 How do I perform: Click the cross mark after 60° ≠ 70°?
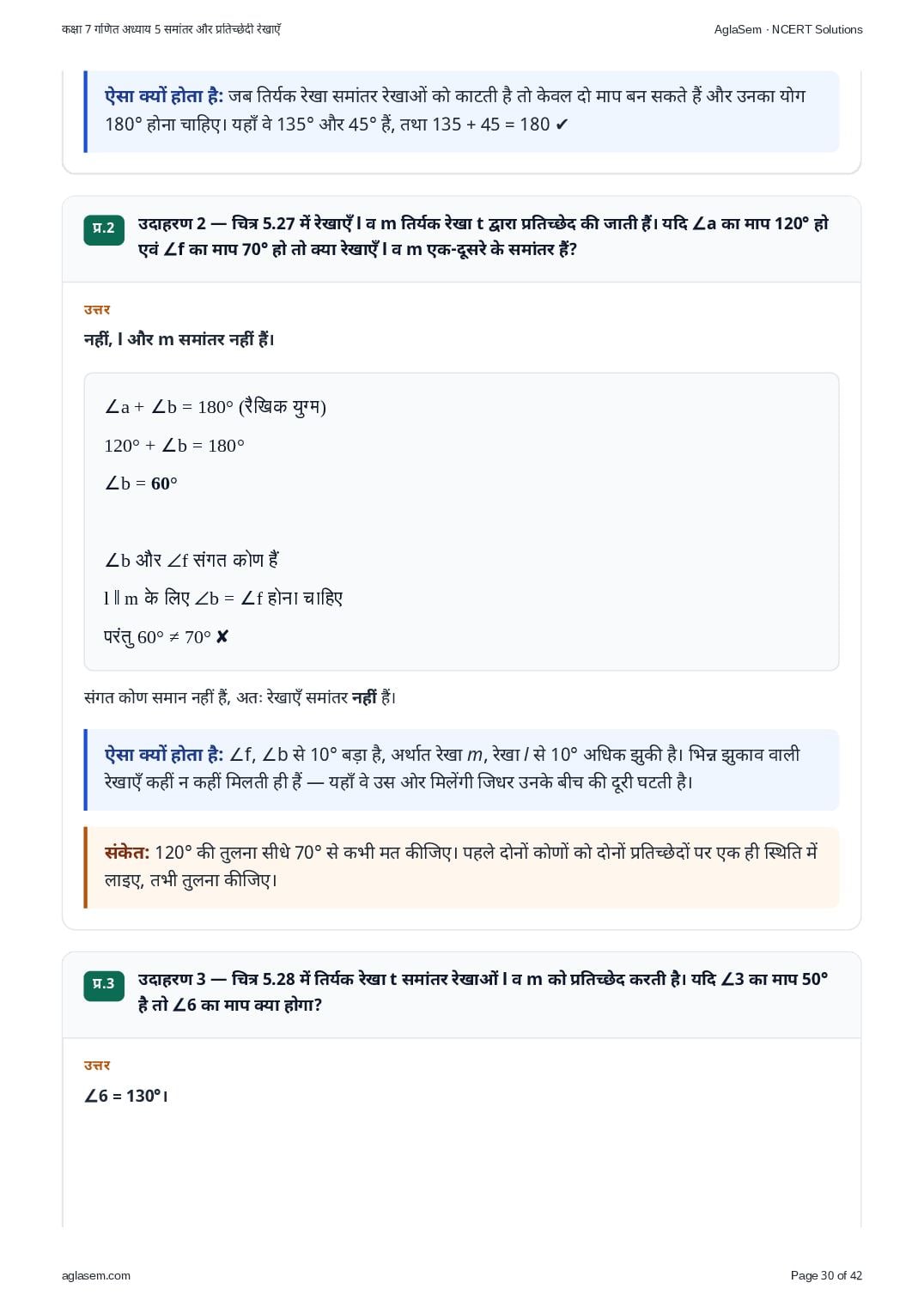click(222, 637)
